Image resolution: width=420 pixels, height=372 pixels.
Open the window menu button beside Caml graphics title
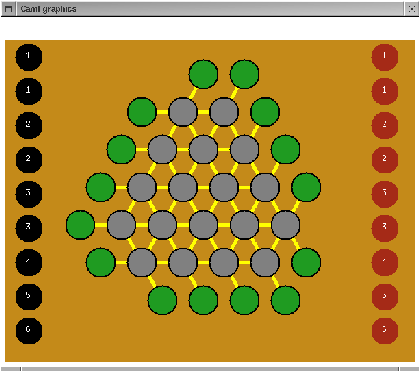pyautogui.click(x=8, y=9)
